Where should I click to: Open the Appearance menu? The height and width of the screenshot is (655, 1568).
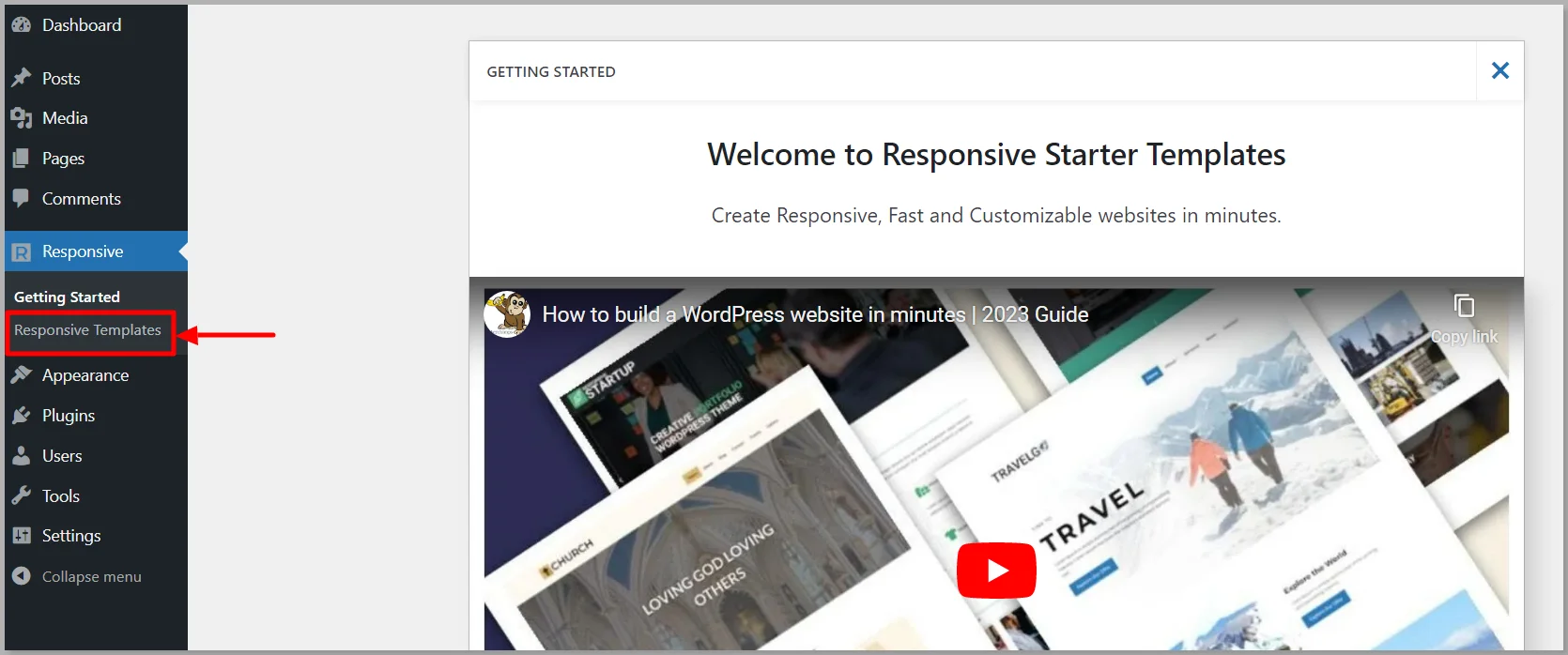point(85,375)
